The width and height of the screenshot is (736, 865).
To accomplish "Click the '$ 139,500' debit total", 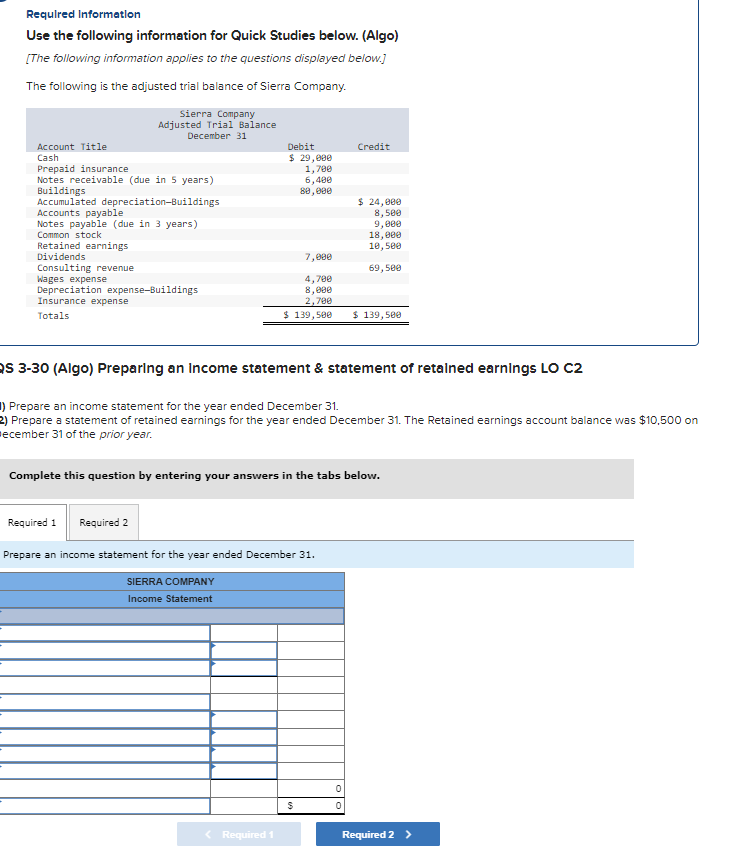I will (x=308, y=315).
